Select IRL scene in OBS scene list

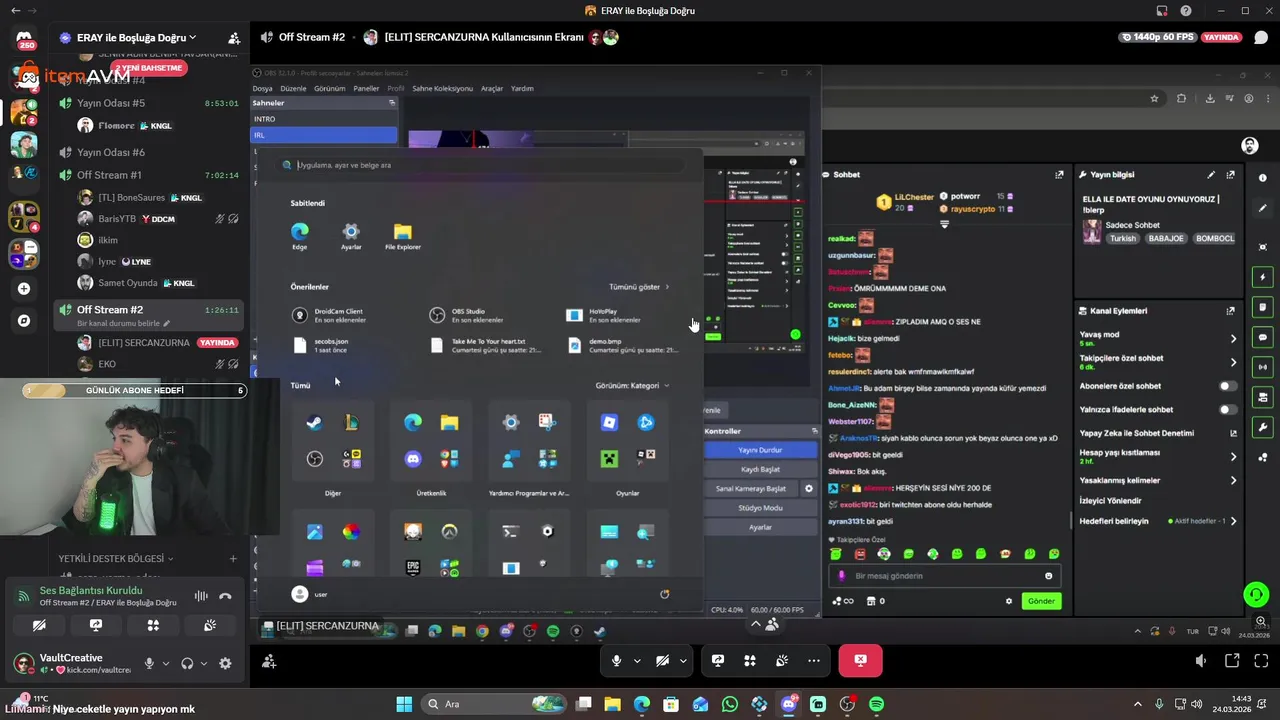coord(324,135)
